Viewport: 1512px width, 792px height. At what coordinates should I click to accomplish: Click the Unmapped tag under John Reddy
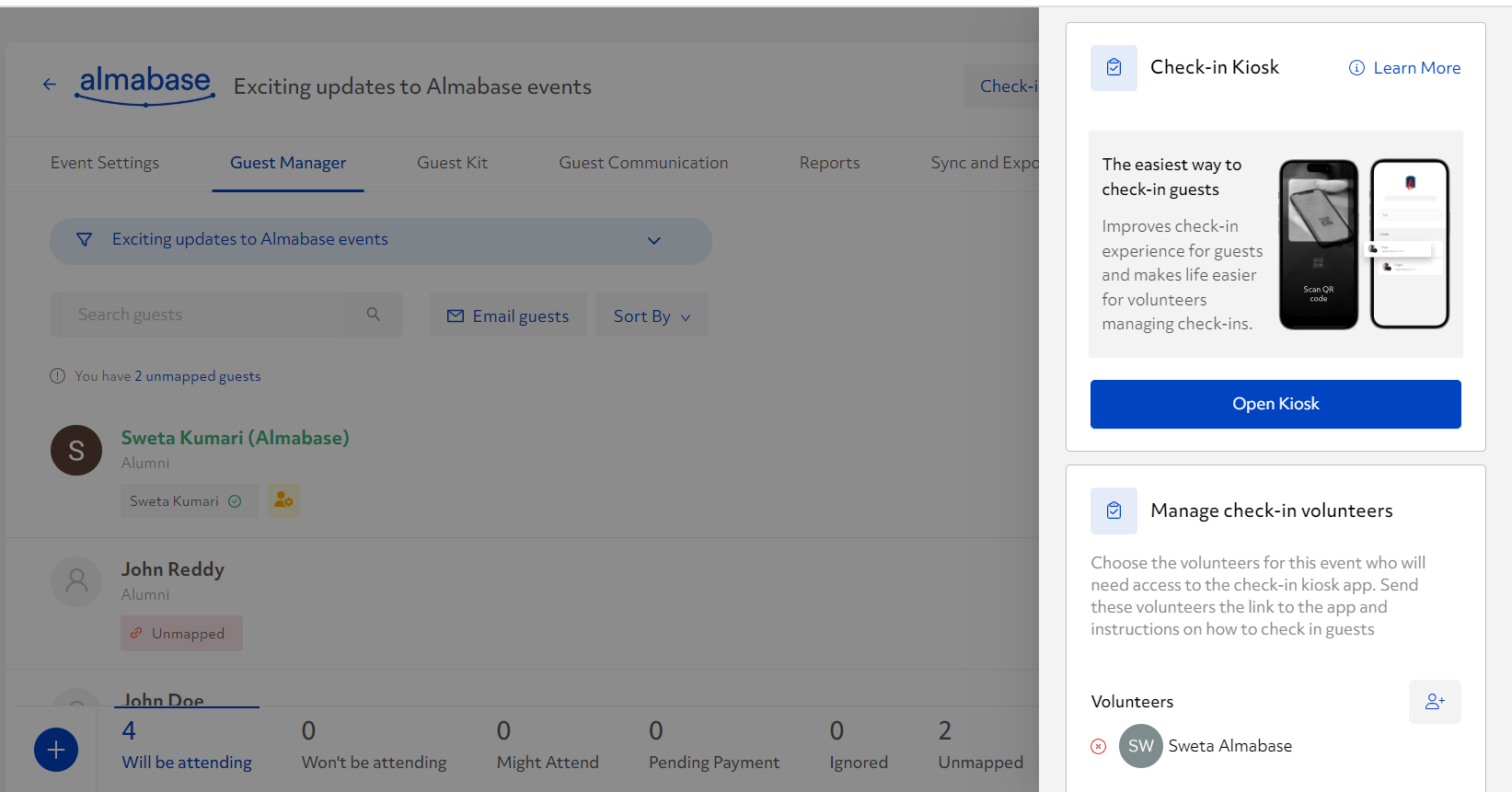[x=181, y=633]
